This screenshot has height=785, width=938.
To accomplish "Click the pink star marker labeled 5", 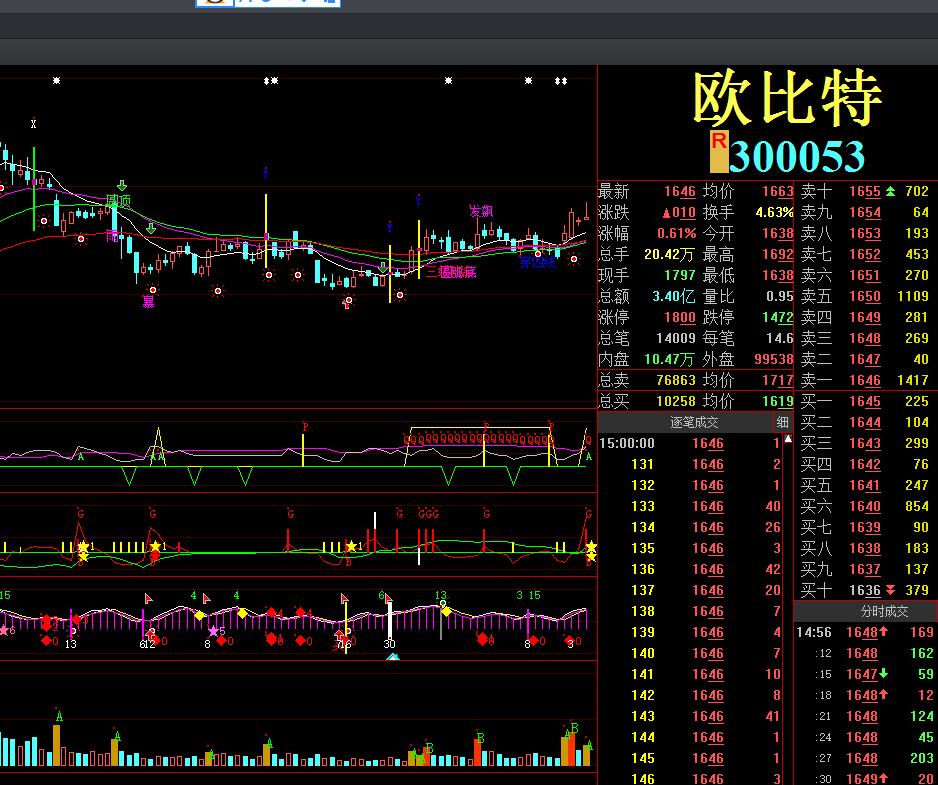I will [213, 631].
